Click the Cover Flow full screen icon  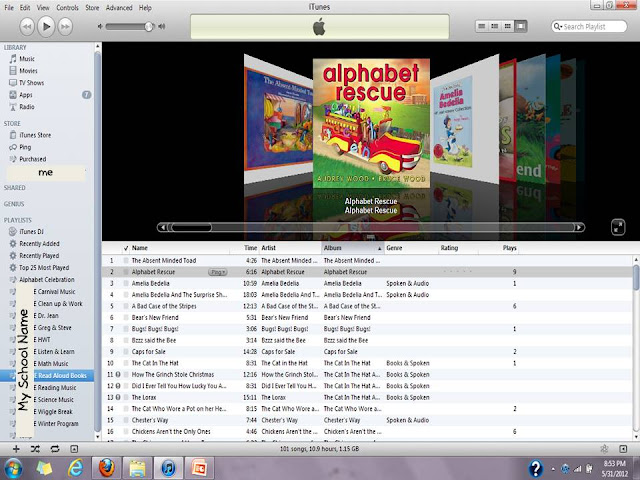point(618,227)
